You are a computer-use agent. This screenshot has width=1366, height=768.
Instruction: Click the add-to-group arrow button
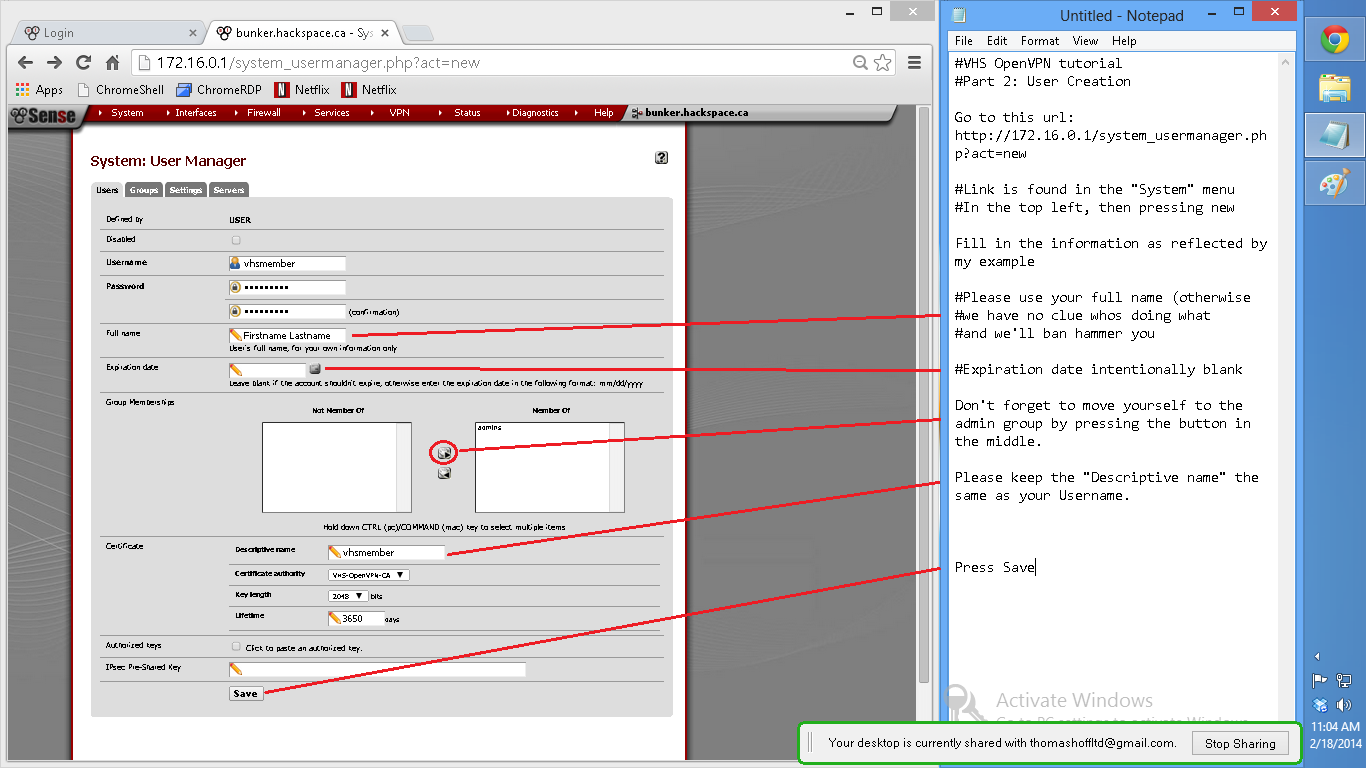click(444, 453)
